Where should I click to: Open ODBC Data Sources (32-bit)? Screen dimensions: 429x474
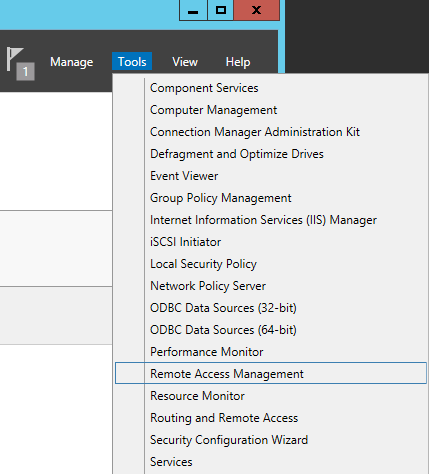(223, 308)
